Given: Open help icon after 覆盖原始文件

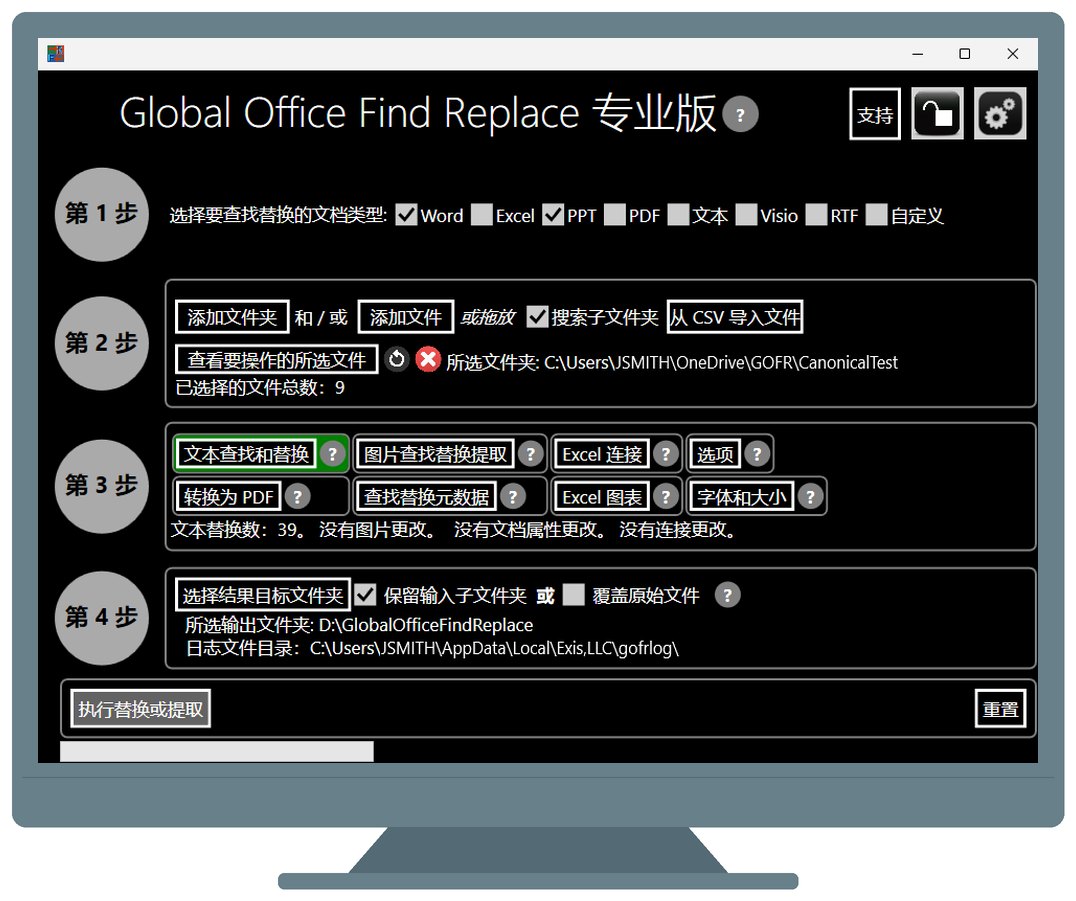Looking at the screenshot, I should 727,595.
